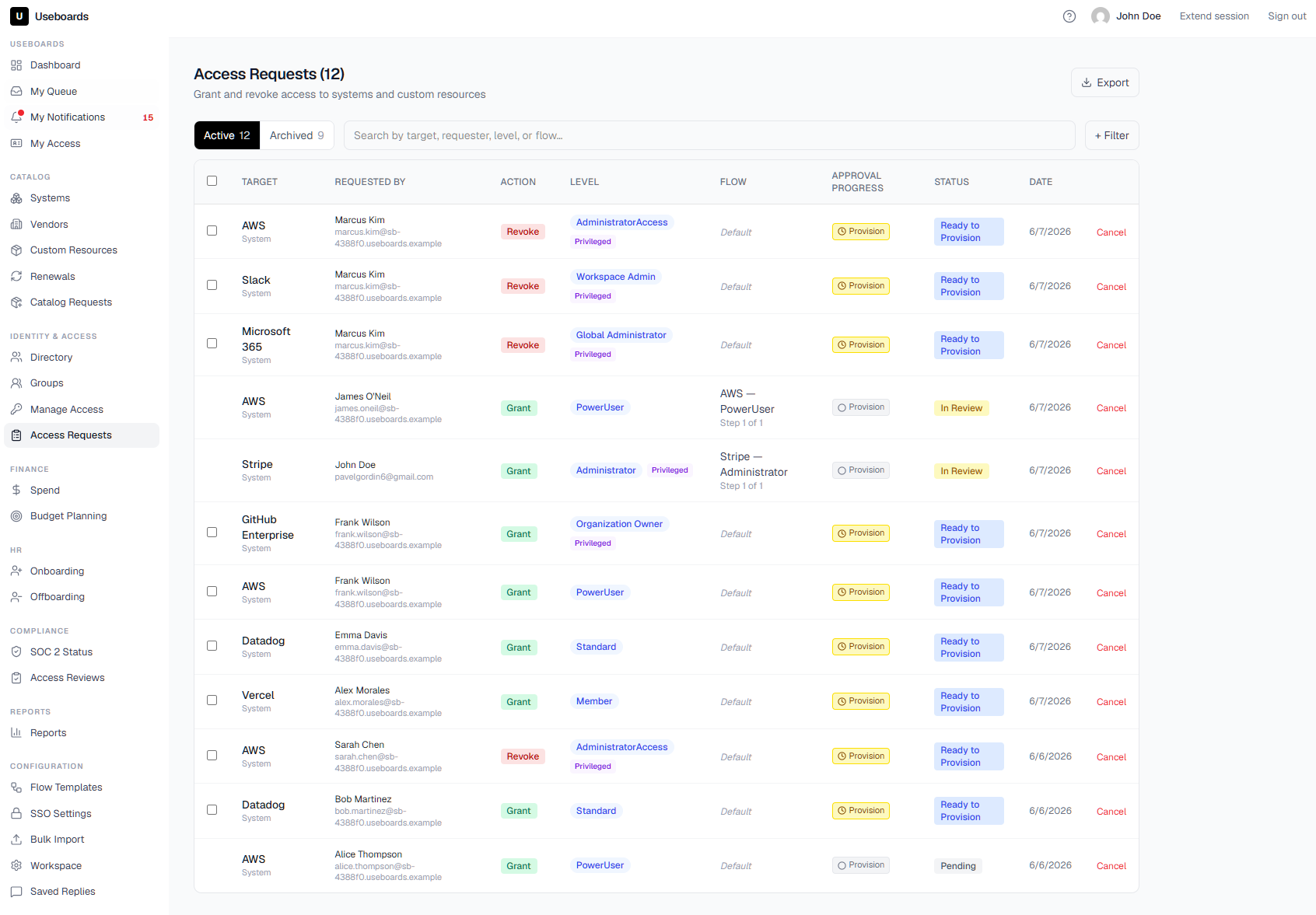This screenshot has height=915, width=1316.
Task: Check the Slack request row checkbox
Action: pyautogui.click(x=212, y=285)
